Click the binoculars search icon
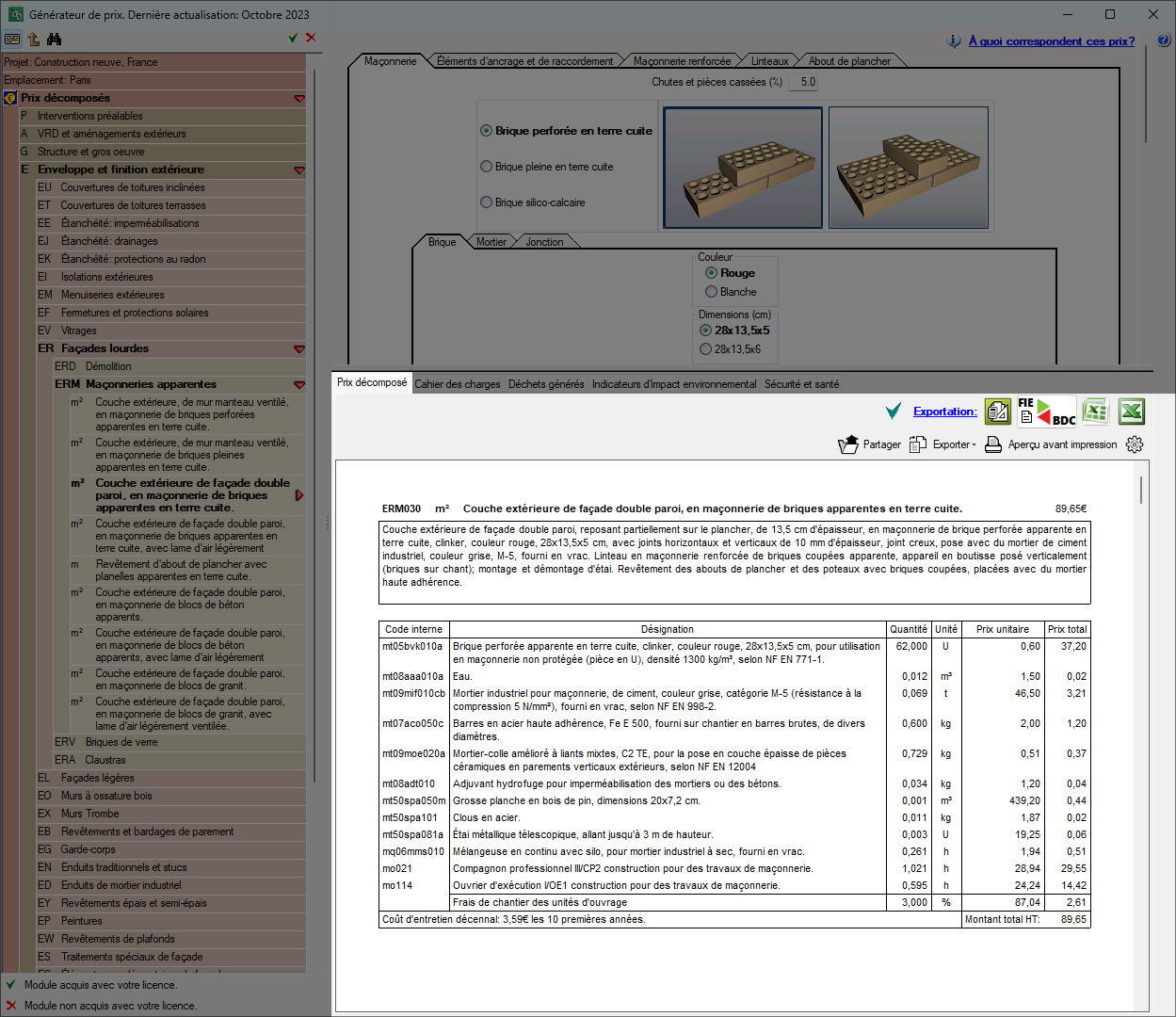This screenshot has width=1176, height=1017. click(54, 39)
